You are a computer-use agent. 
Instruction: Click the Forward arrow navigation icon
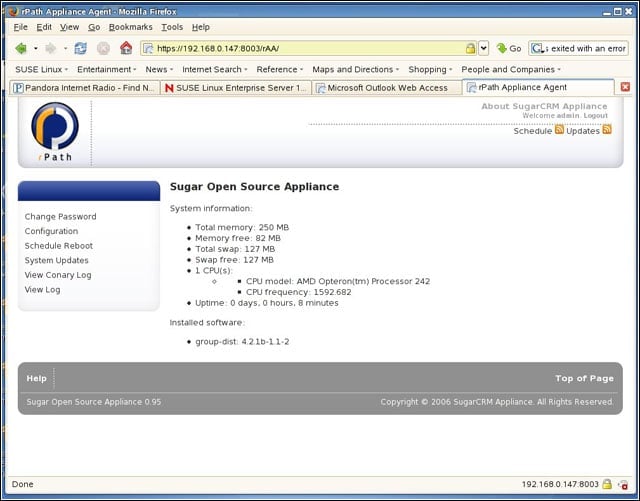[51, 49]
